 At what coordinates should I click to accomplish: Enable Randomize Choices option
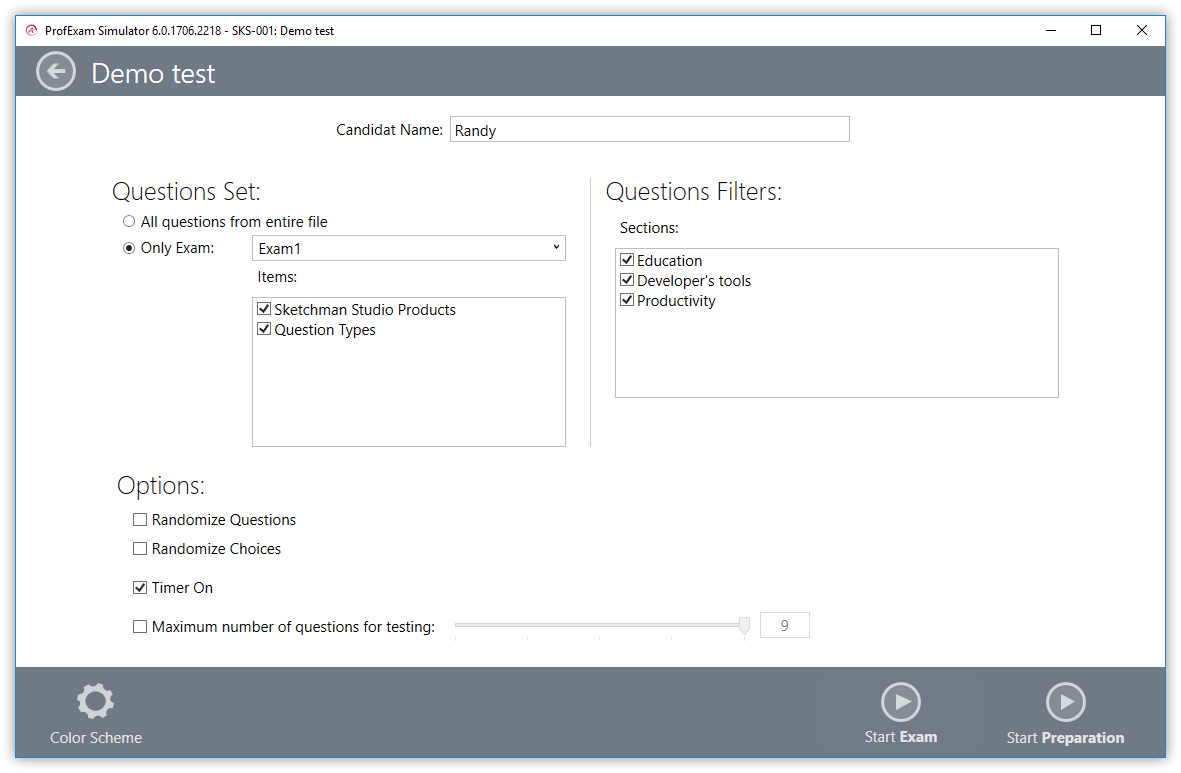(140, 549)
